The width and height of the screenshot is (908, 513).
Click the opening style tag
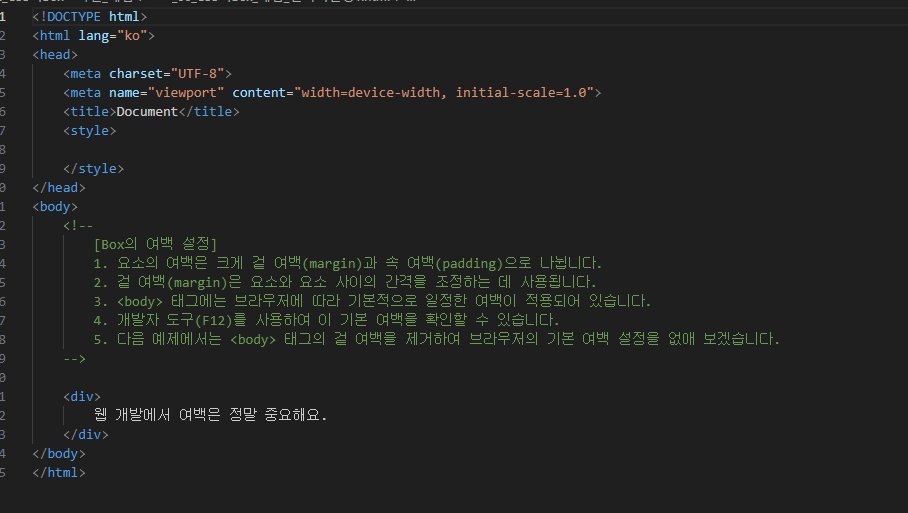pyautogui.click(x=90, y=131)
